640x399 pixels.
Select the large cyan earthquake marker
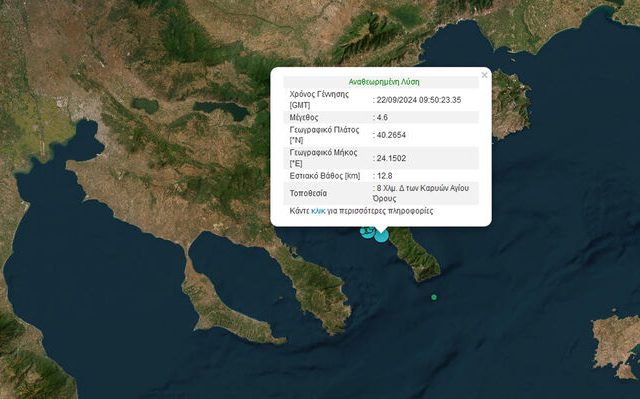point(381,236)
